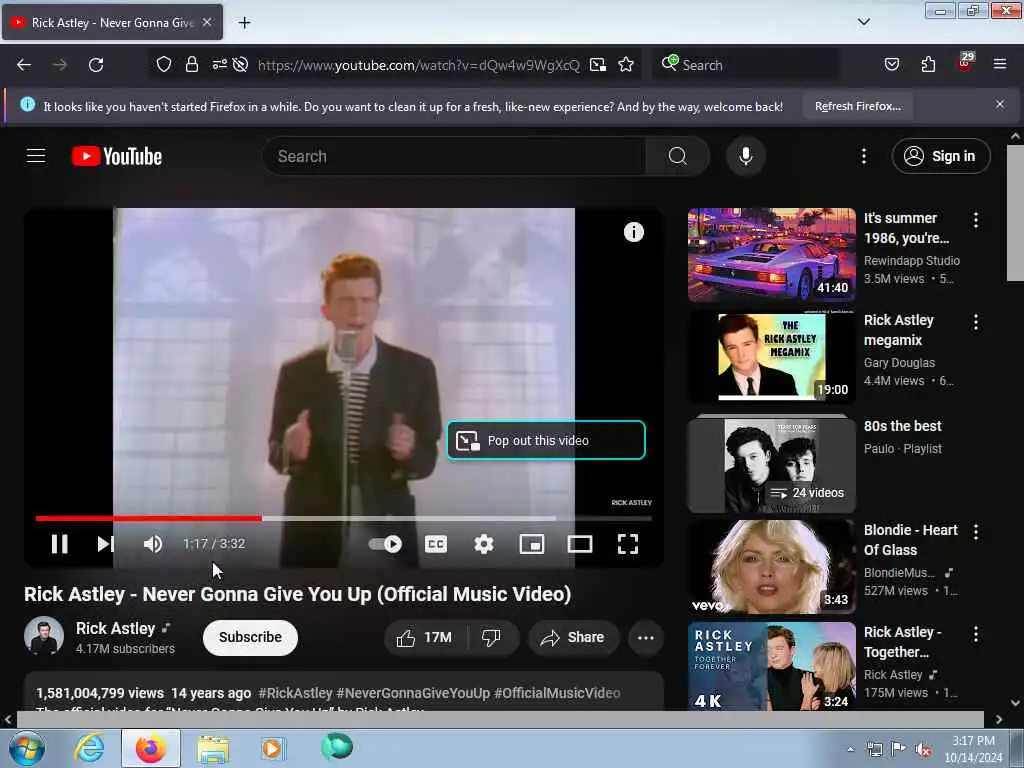Subscribe to Rick Astley channel

[x=250, y=637]
